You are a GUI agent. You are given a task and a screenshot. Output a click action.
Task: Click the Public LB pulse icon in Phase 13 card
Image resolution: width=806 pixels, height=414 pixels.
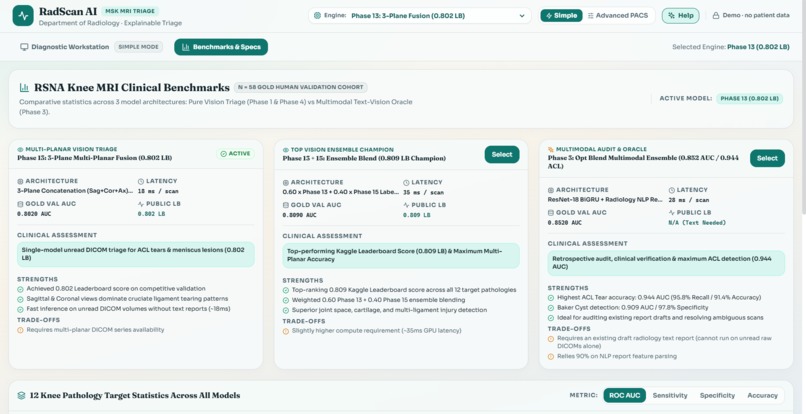tap(141, 204)
